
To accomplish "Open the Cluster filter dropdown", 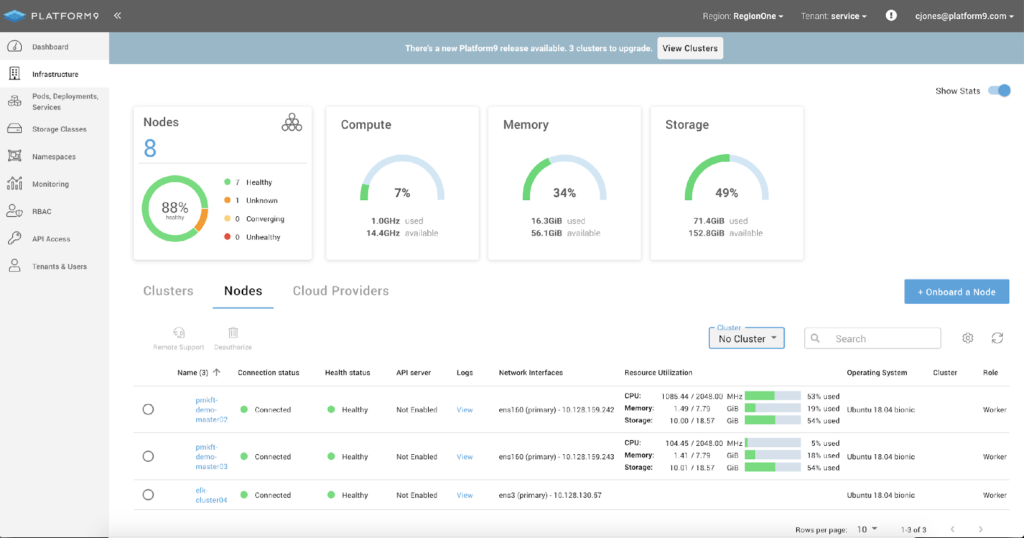I will coord(747,338).
